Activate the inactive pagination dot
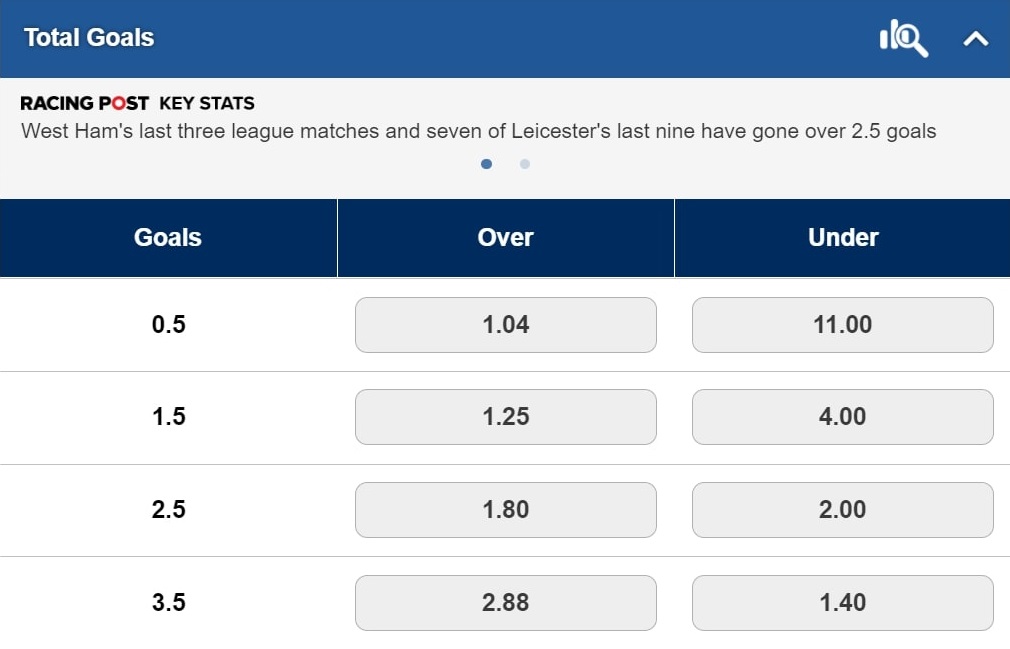 [x=524, y=164]
